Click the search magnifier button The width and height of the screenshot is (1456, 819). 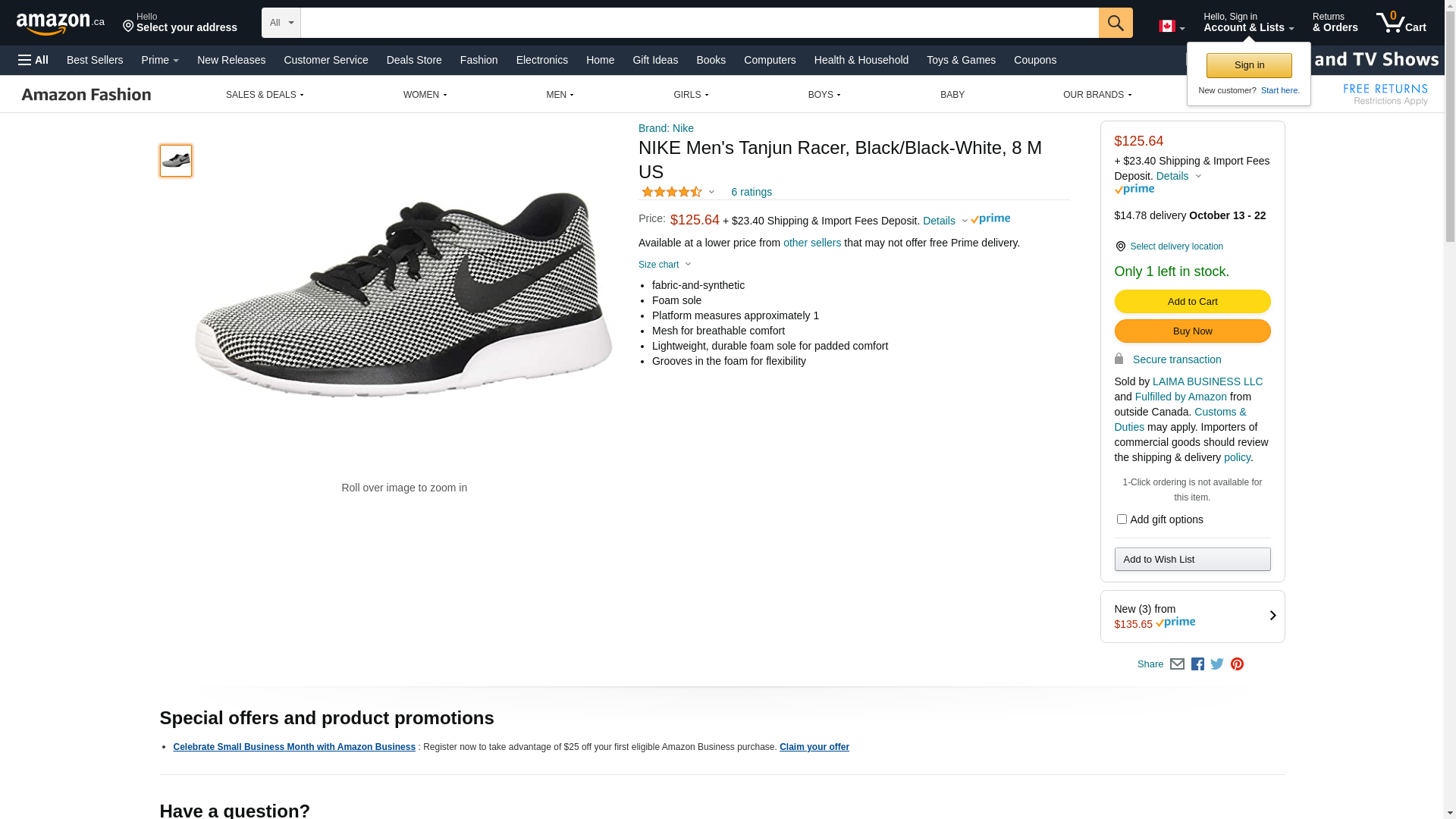pos(1115,23)
